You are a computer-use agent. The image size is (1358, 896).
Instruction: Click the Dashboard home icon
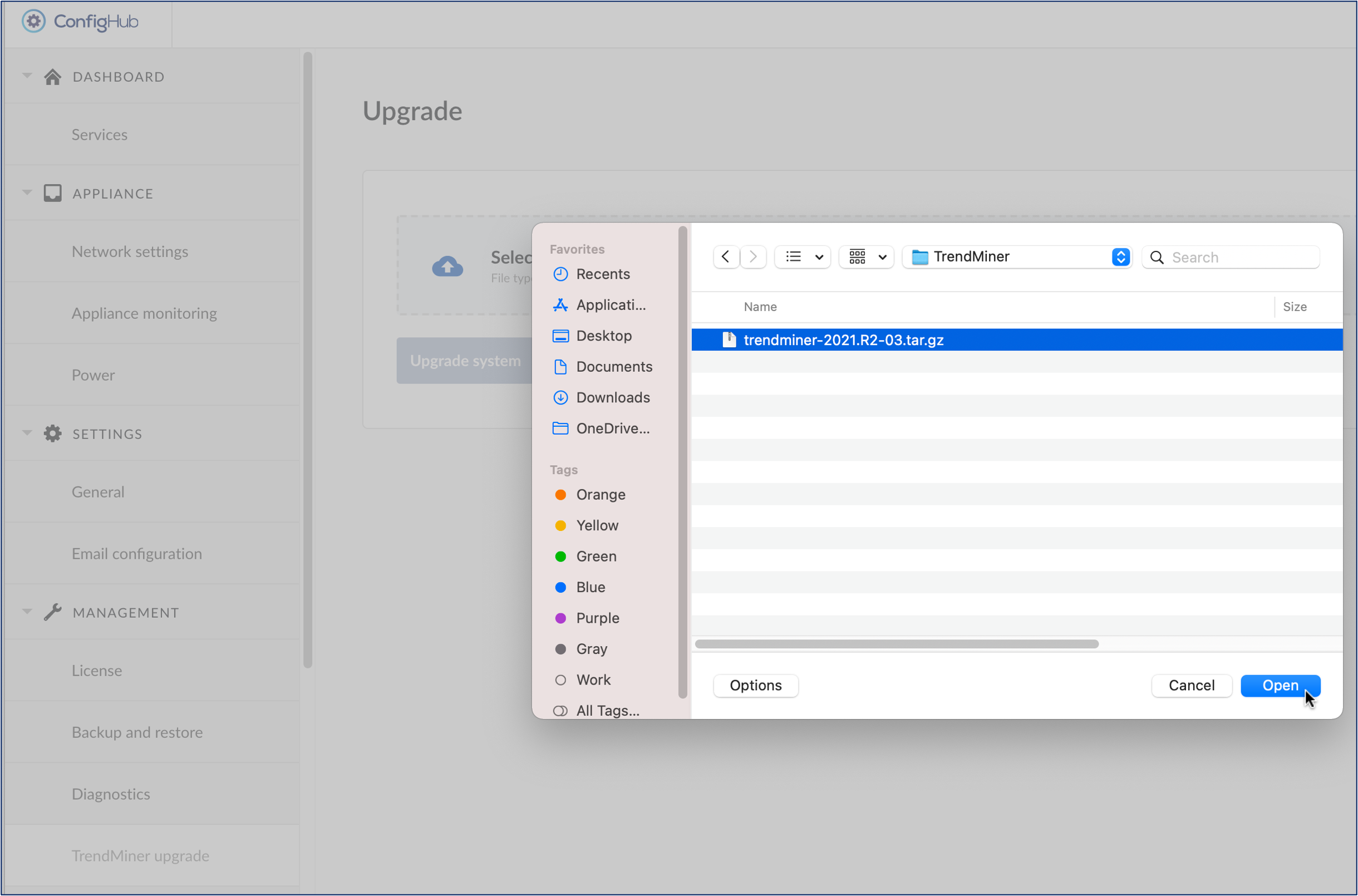tap(52, 77)
